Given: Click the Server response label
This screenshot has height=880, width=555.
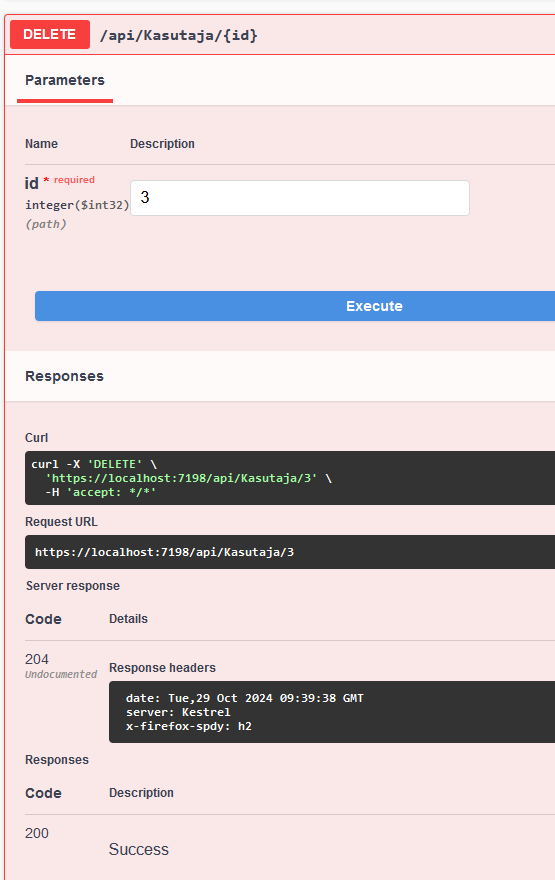Looking at the screenshot, I should point(73,586).
